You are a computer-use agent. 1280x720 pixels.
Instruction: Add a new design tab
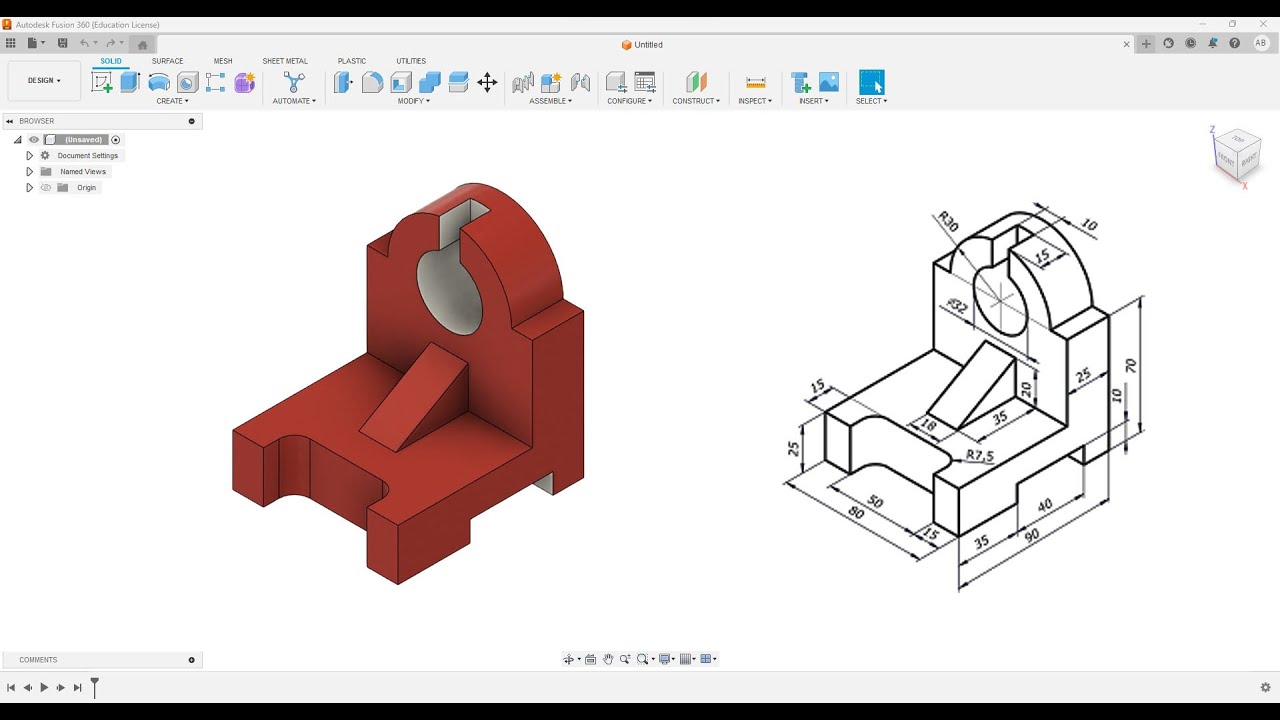coord(1147,43)
